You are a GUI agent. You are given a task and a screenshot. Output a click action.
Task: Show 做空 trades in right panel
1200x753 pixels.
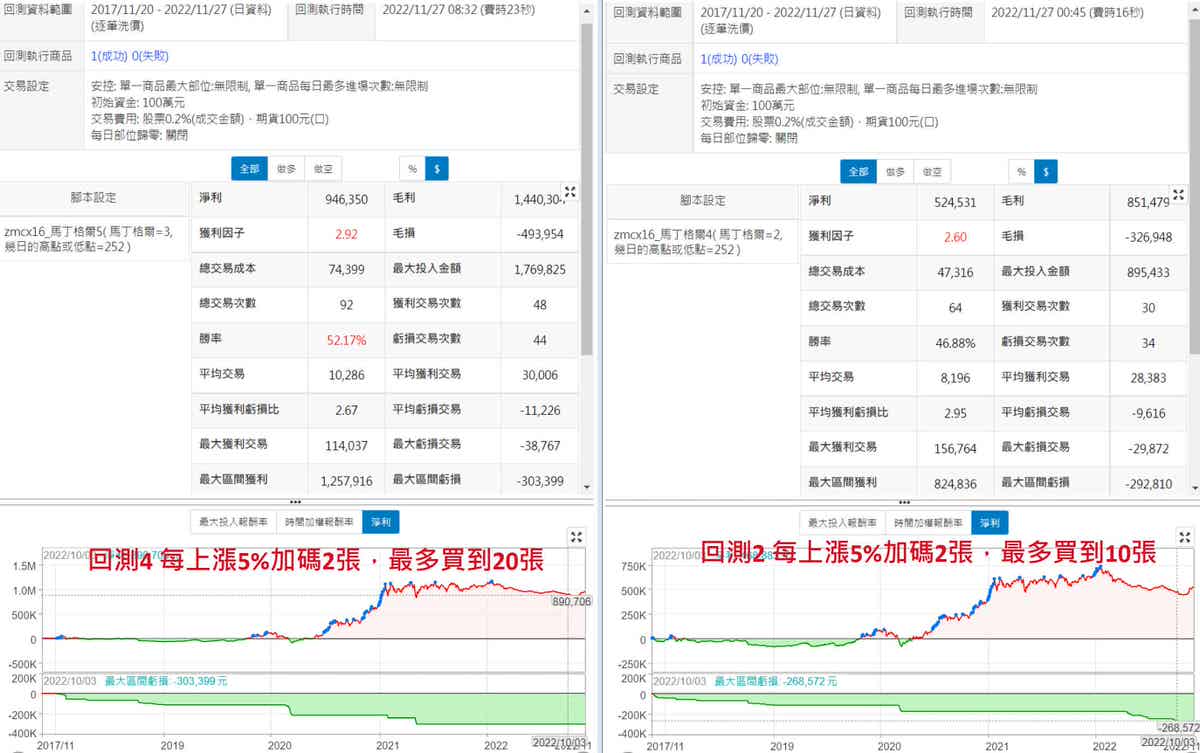[x=932, y=171]
